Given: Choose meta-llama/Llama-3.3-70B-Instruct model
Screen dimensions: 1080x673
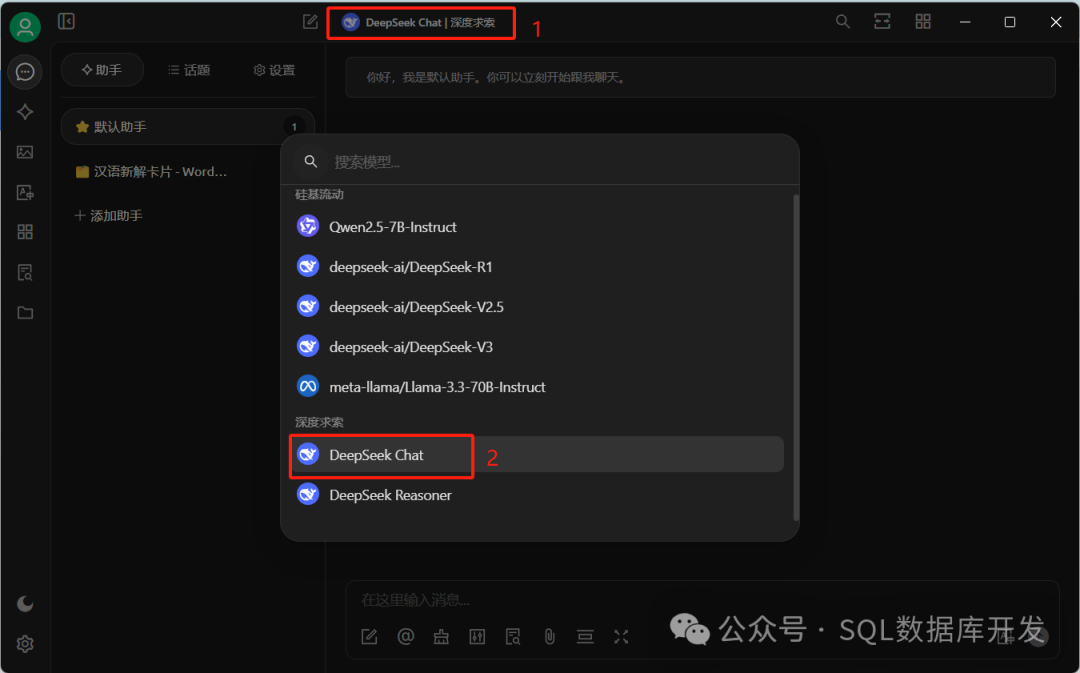Looking at the screenshot, I should point(539,386).
